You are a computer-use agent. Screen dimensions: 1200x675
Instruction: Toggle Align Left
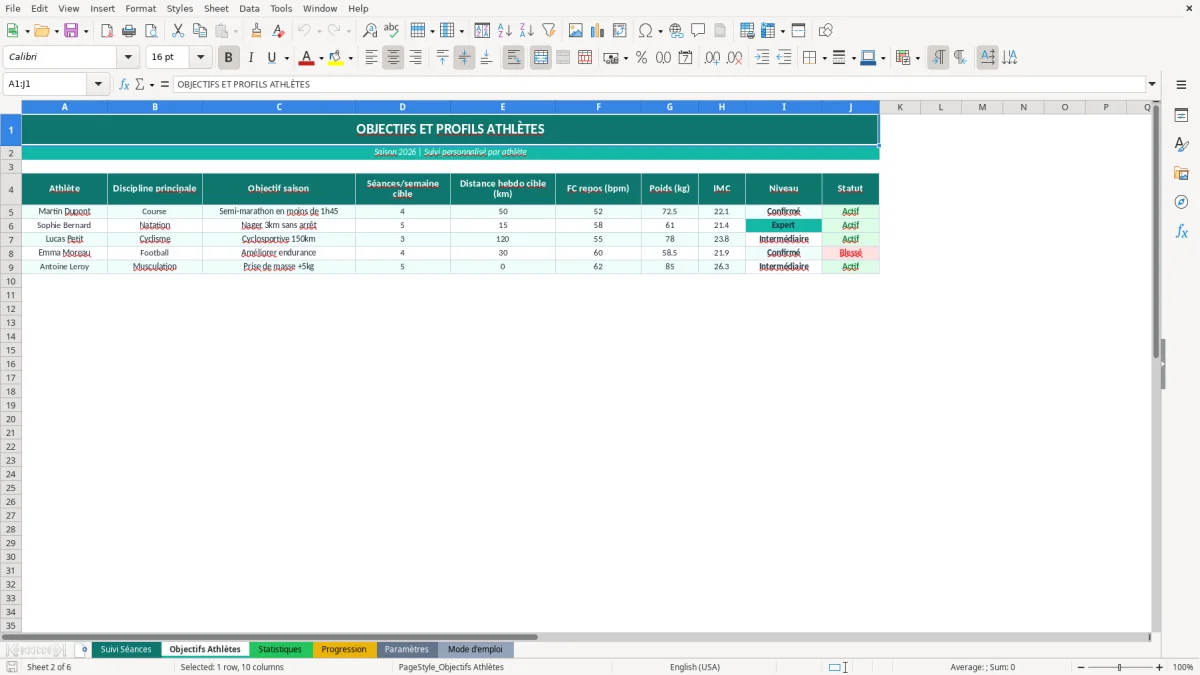(x=371, y=58)
